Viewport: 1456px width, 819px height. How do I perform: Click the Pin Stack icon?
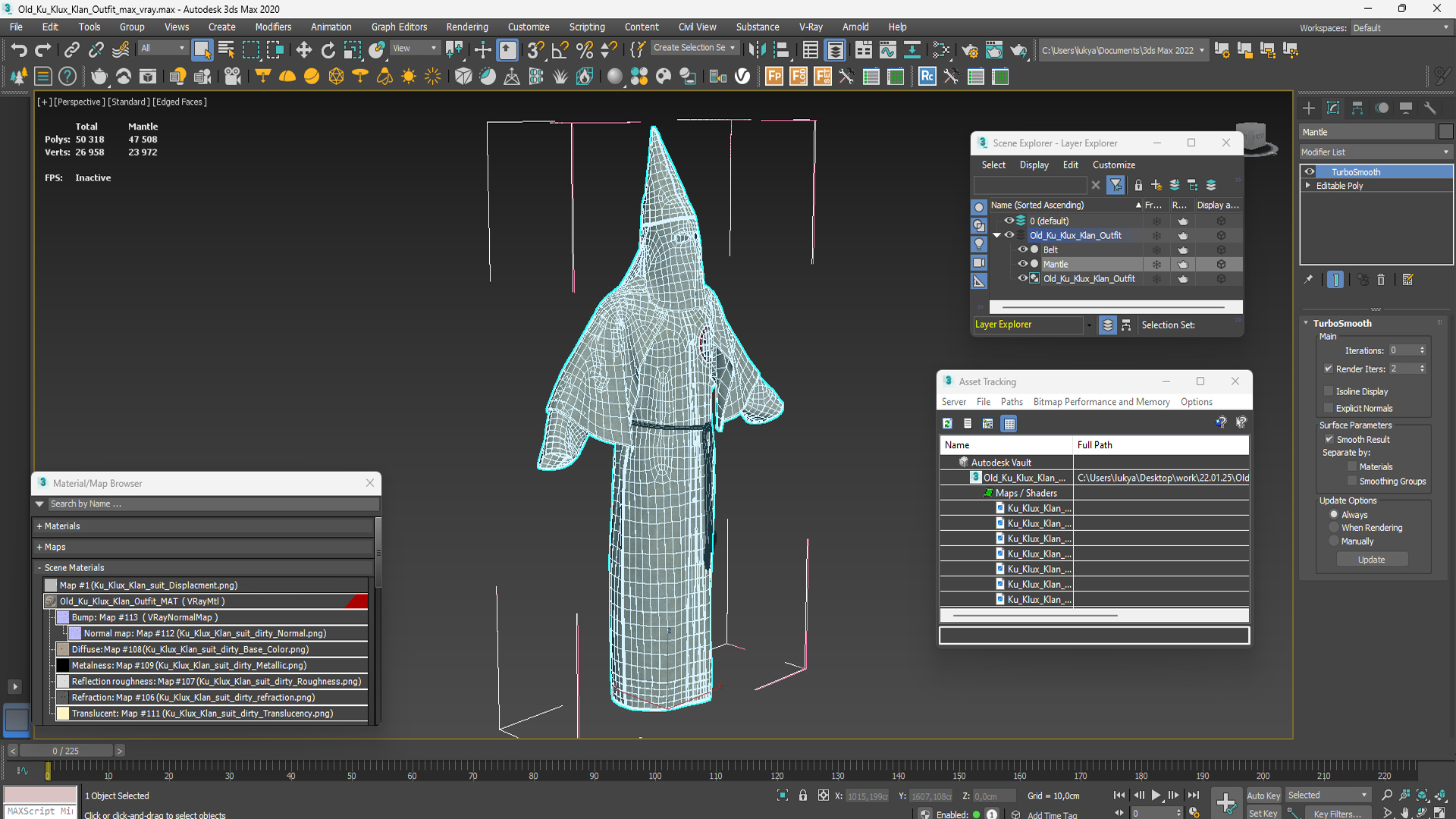click(1308, 280)
